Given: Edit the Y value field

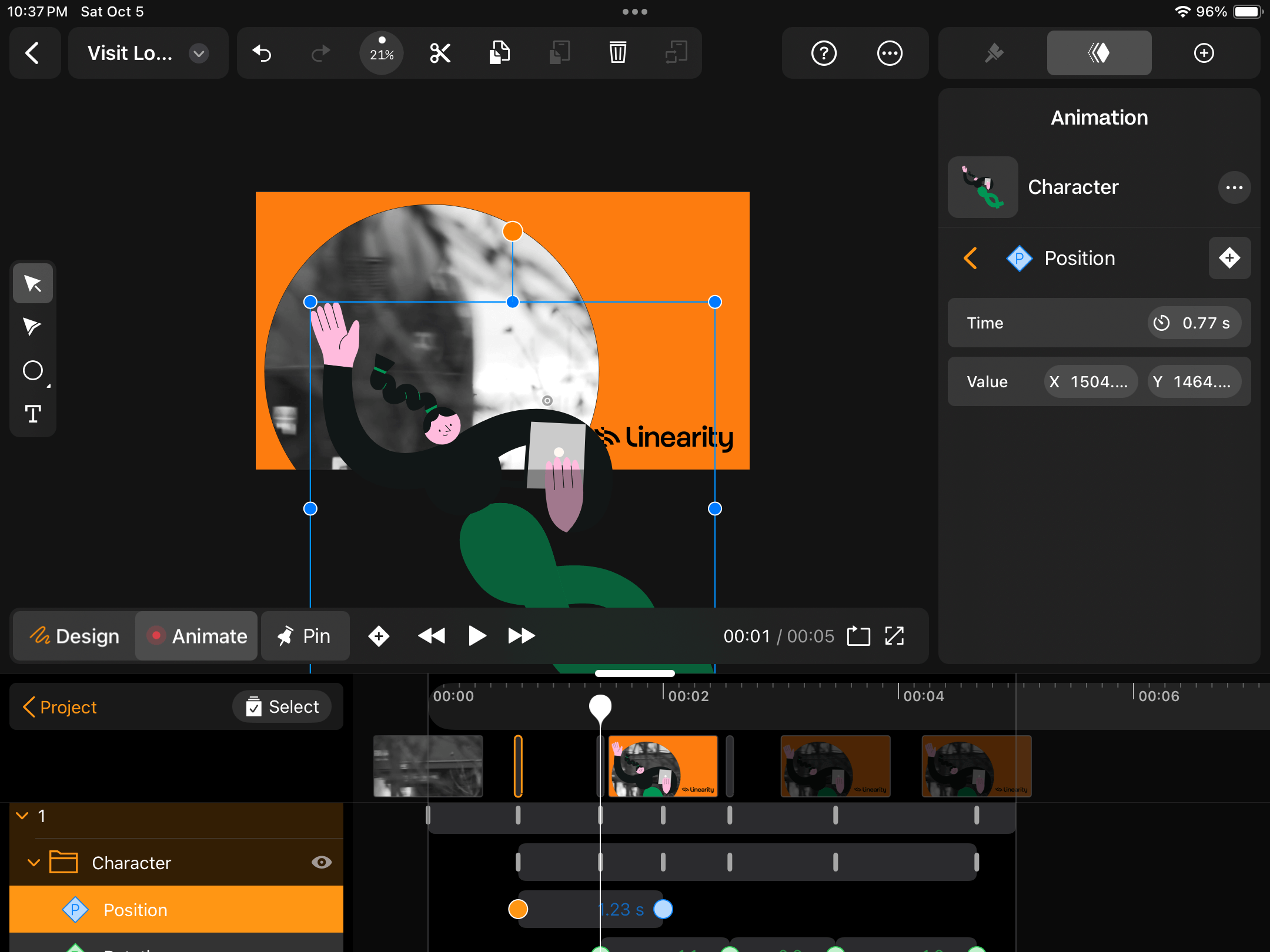Looking at the screenshot, I should click(x=1194, y=381).
